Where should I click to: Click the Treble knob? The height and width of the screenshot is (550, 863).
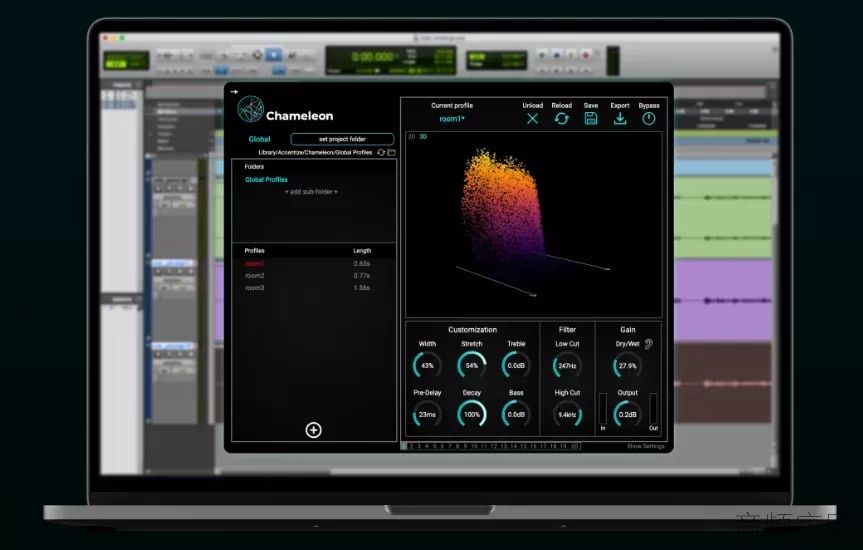516,365
